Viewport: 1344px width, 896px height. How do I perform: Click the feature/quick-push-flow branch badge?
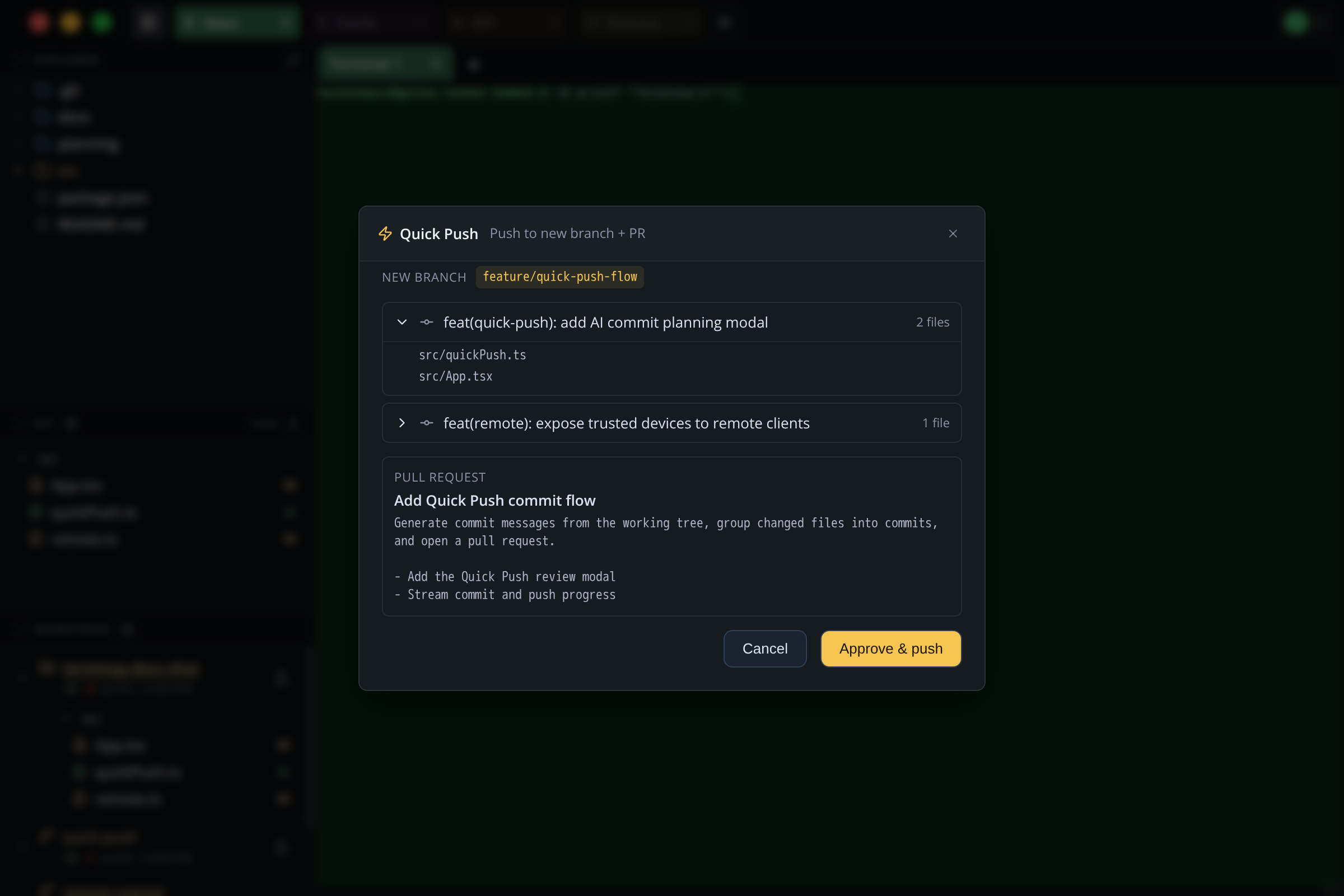pos(559,277)
